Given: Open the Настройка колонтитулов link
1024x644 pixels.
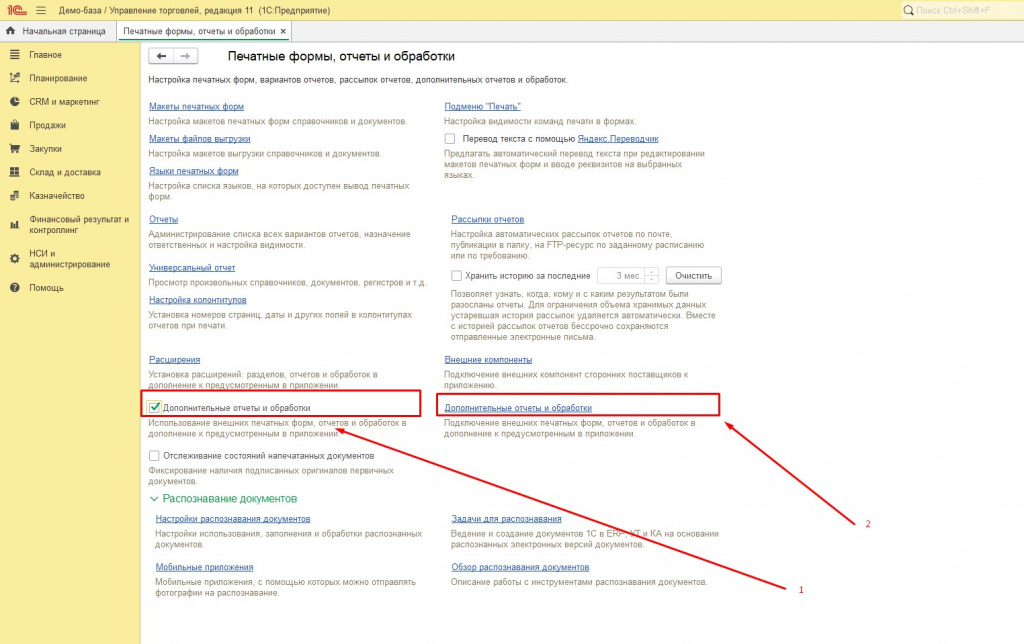Looking at the screenshot, I should click(197, 300).
